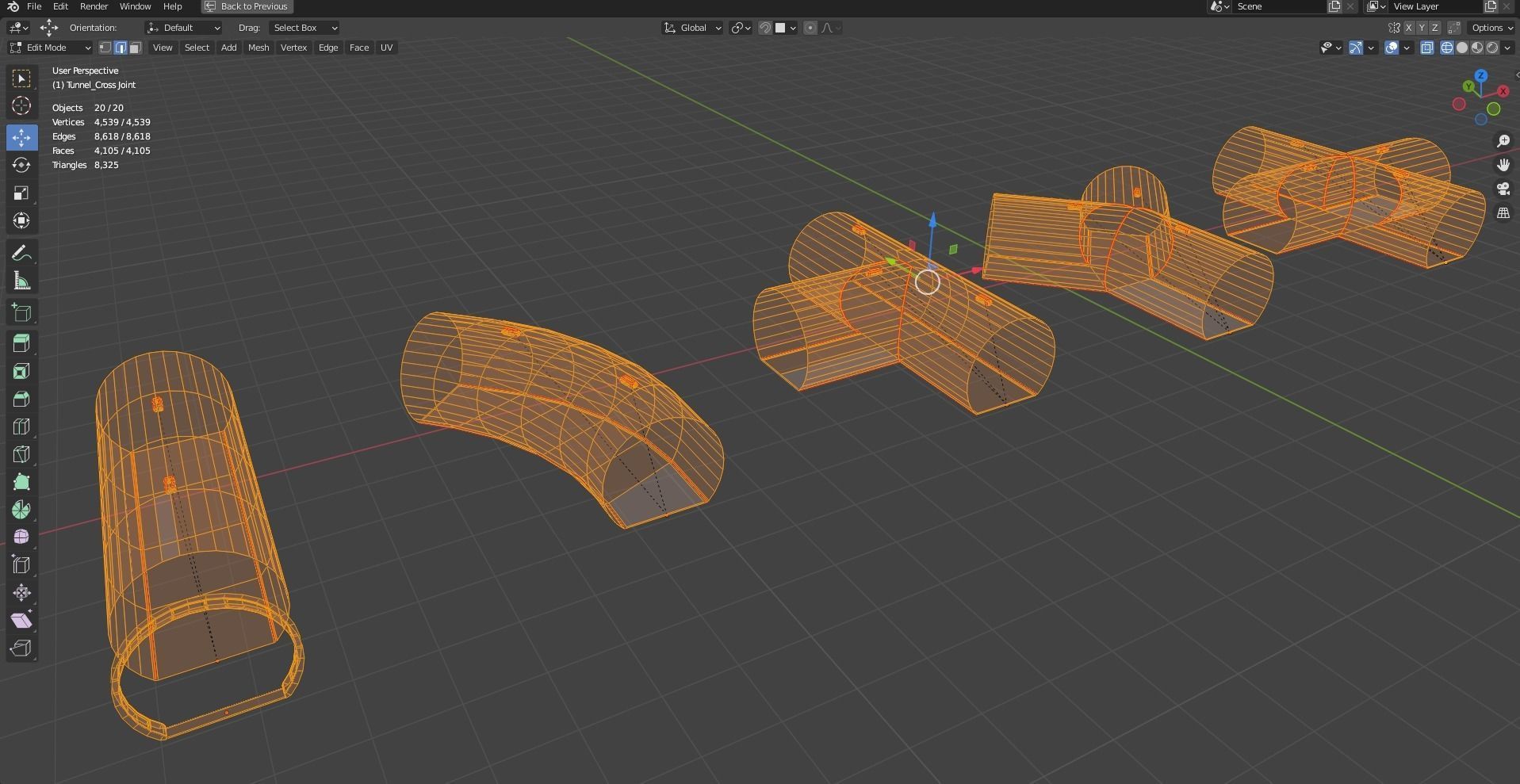
Task: Pick the Shrink/Fatten tool
Action: pos(21,593)
